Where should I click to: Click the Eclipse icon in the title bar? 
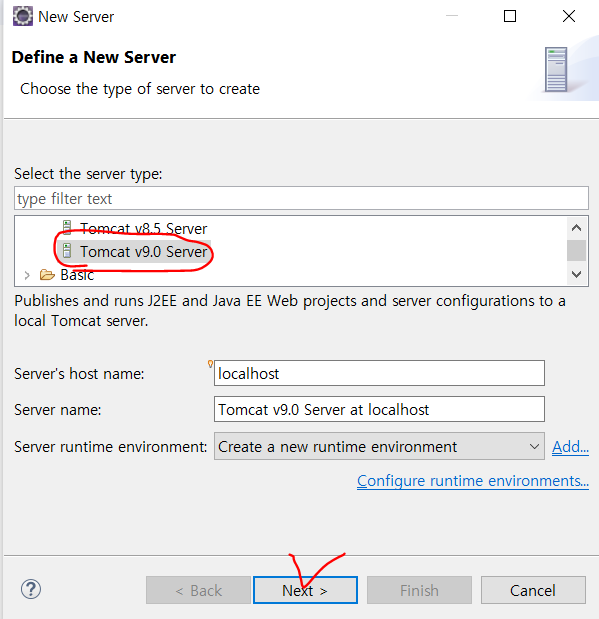tap(23, 17)
